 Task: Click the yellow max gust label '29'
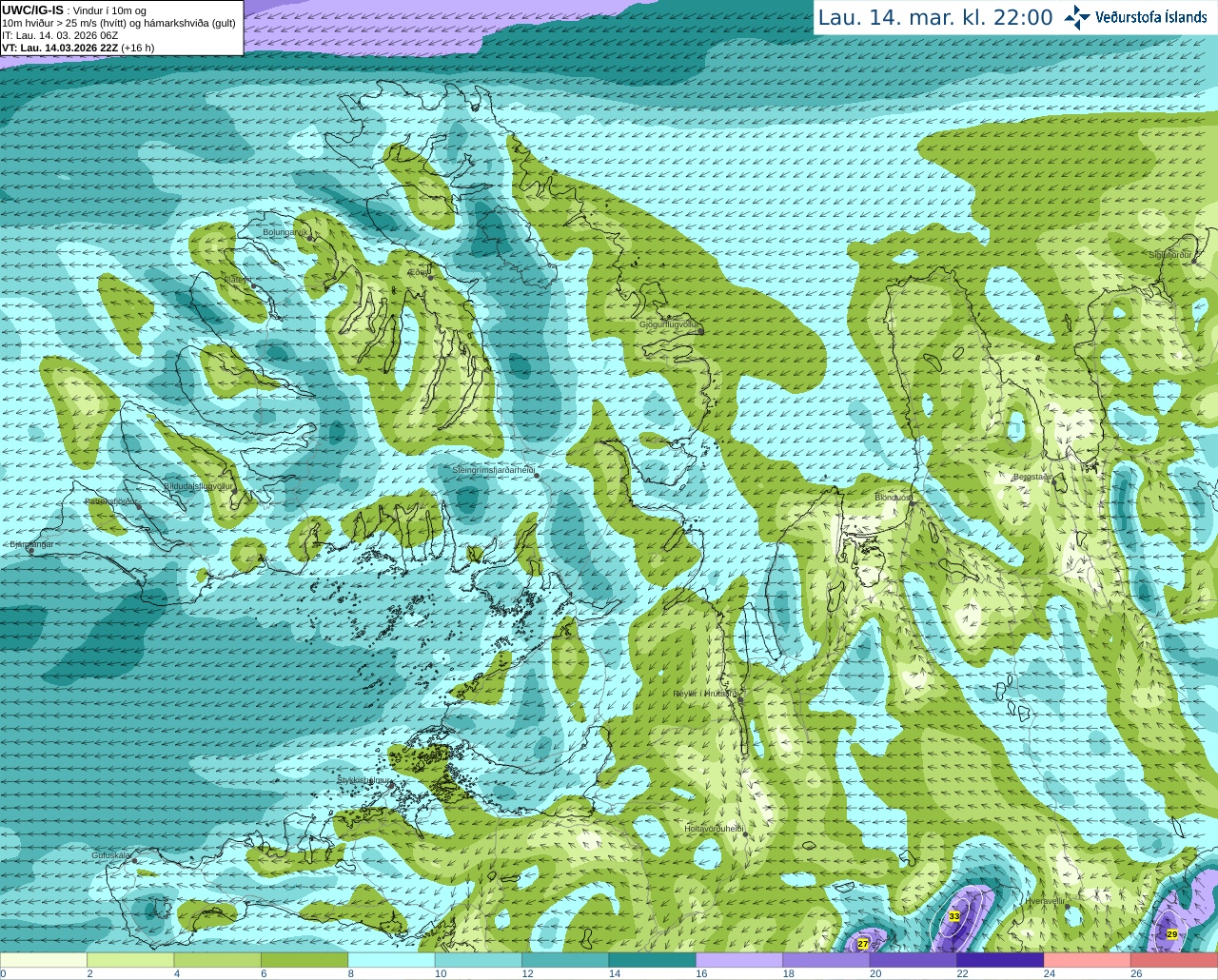click(1171, 934)
